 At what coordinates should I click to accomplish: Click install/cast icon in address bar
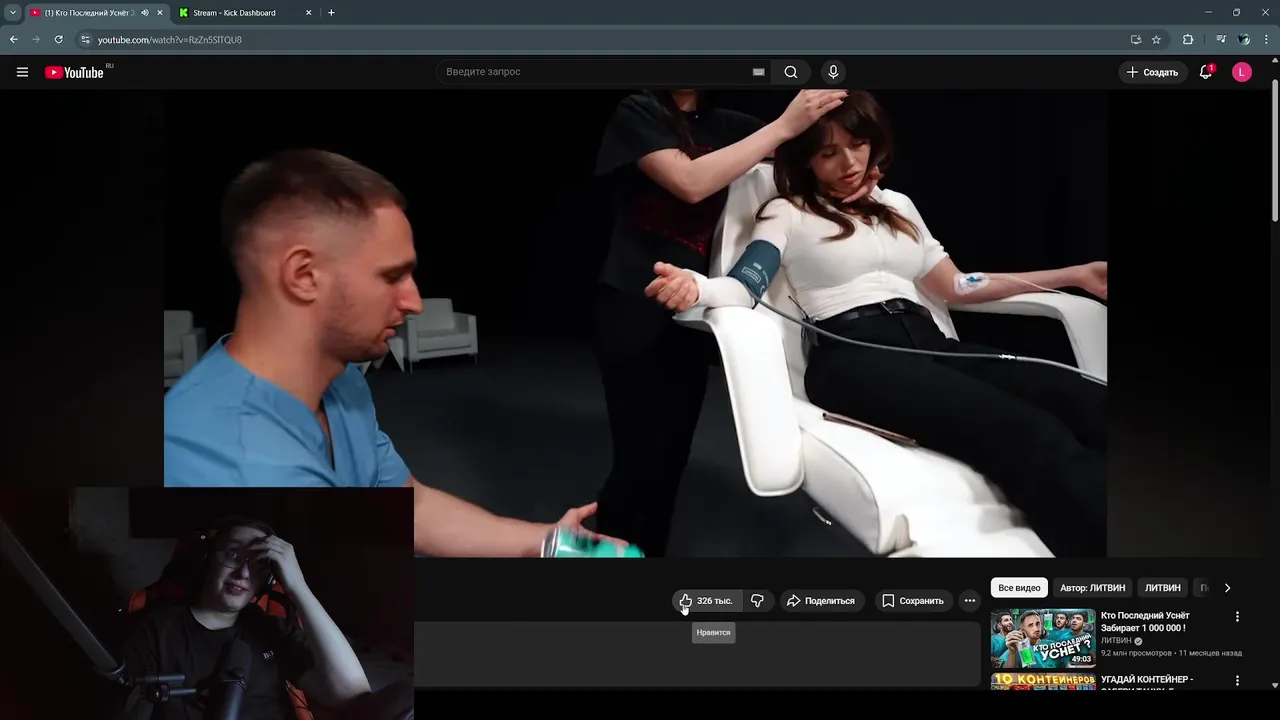point(1136,39)
